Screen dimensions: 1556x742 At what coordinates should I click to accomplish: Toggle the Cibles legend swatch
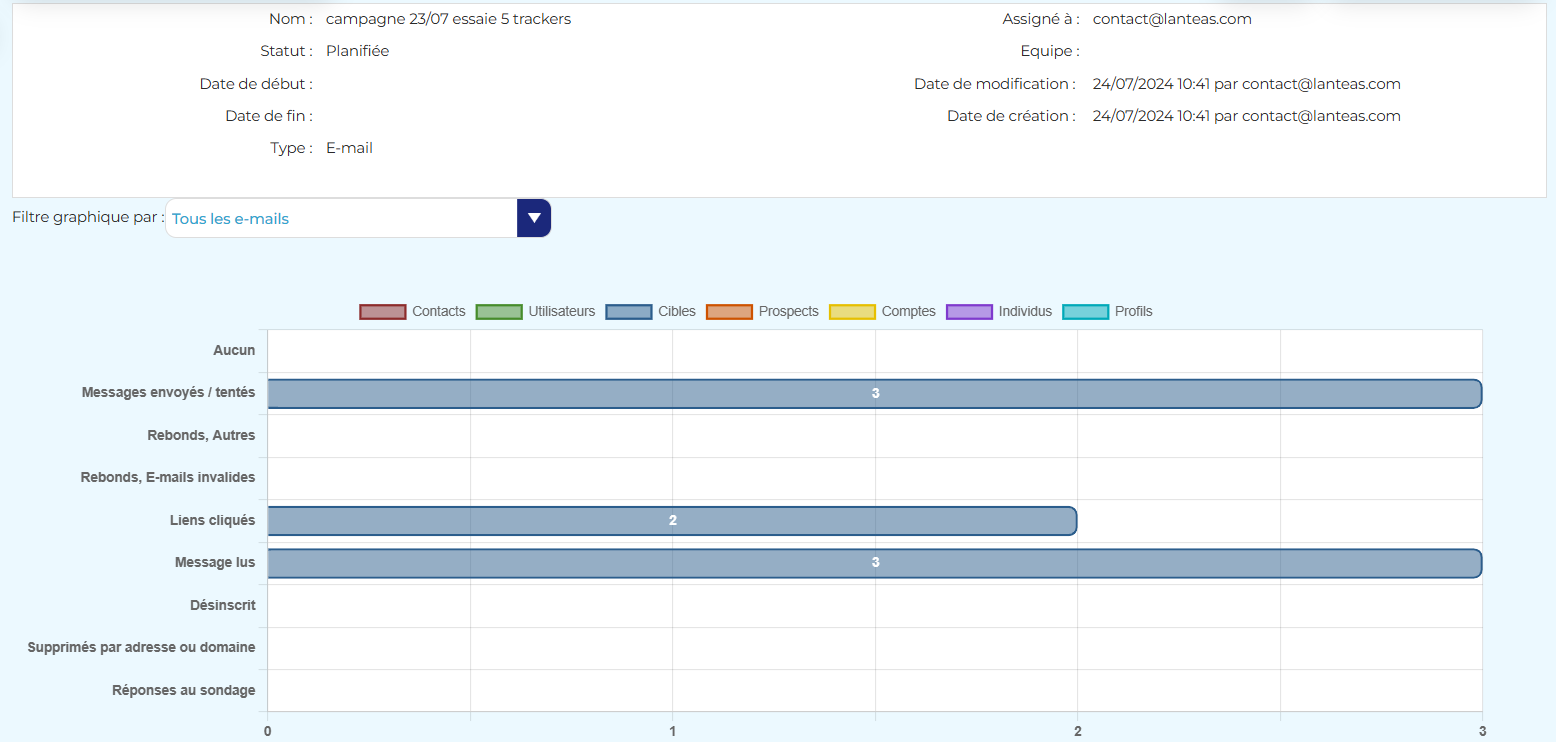(629, 312)
